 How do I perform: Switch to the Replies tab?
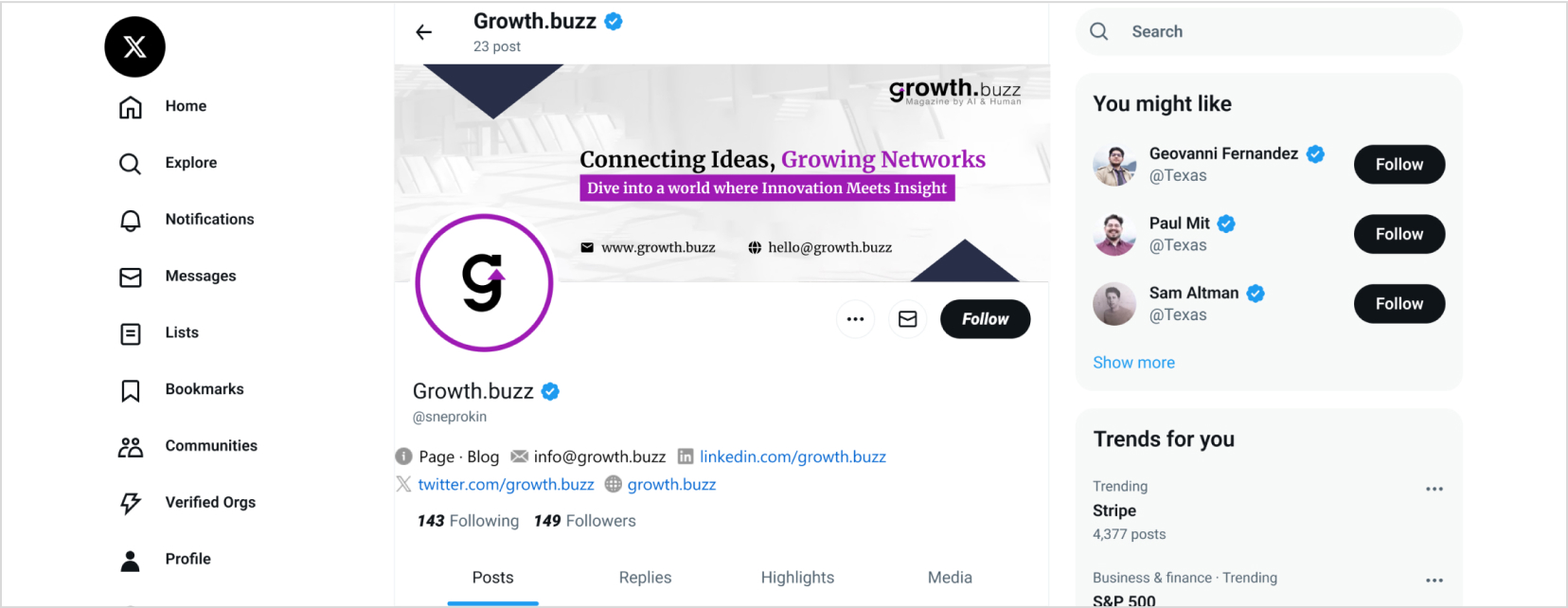(x=645, y=578)
